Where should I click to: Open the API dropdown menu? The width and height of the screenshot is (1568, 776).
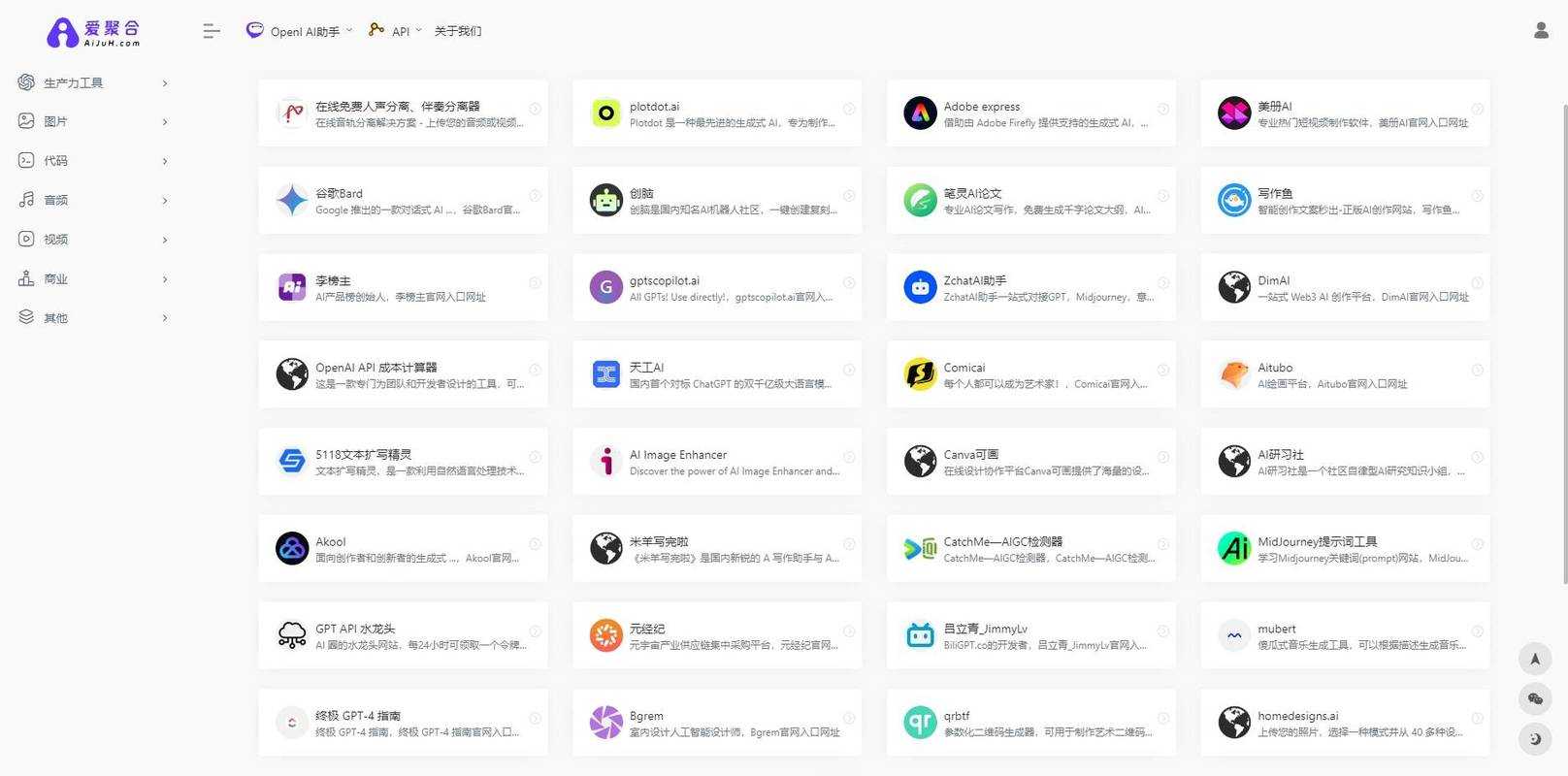coord(395,31)
